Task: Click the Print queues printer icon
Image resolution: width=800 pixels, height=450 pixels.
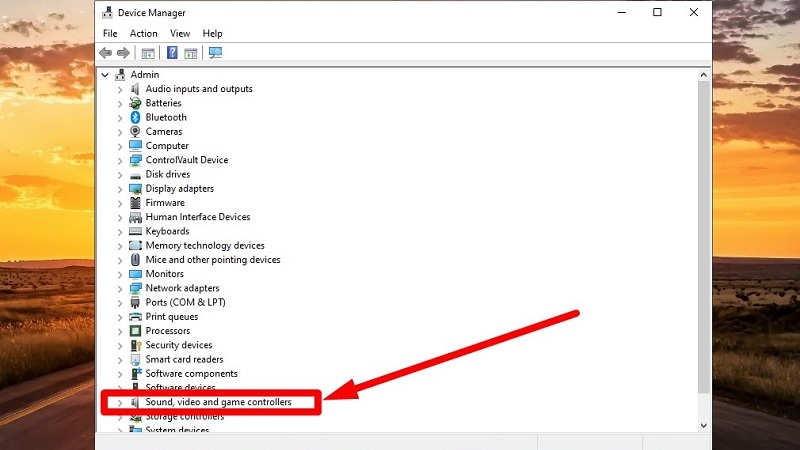Action: [x=135, y=317]
